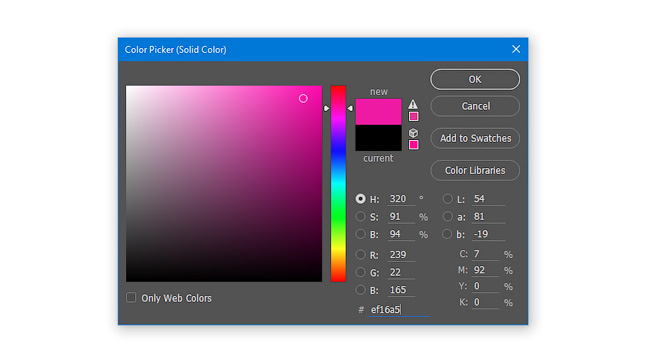Click the not-web-safe cube icon
This screenshot has height=362, width=650.
click(x=413, y=133)
